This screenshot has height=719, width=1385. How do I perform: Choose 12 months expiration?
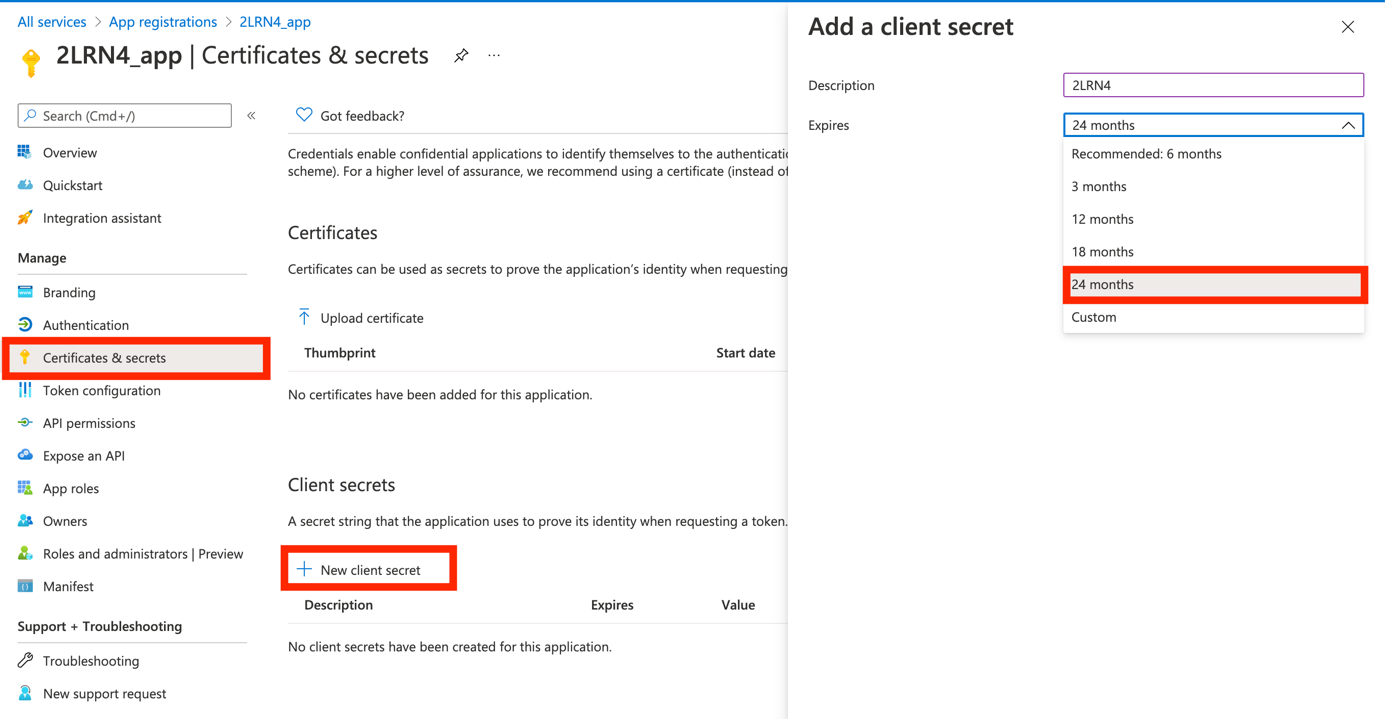(x=1213, y=219)
